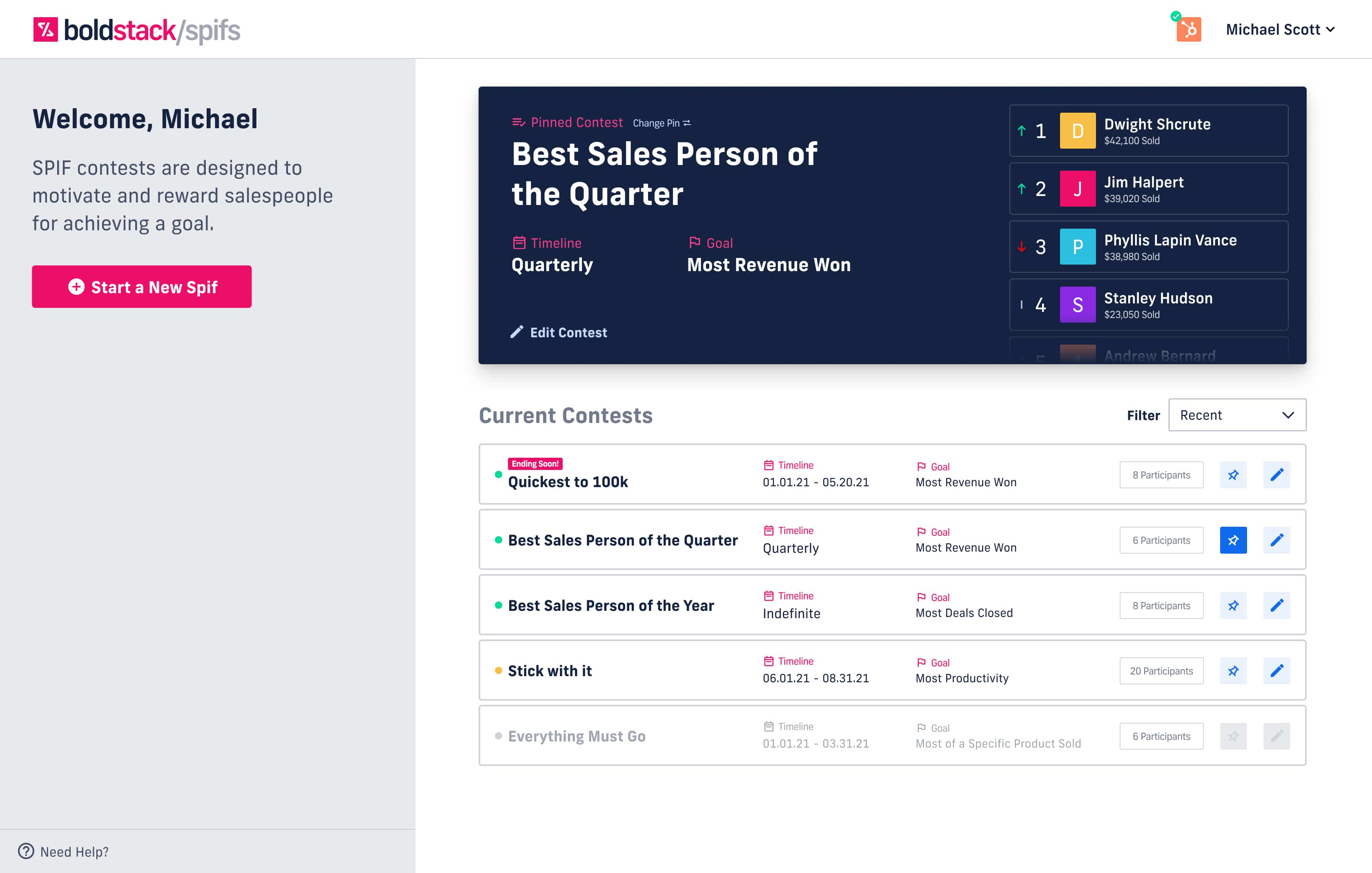Click the boldstack logo icon
The image size is (1372, 873).
pos(46,30)
